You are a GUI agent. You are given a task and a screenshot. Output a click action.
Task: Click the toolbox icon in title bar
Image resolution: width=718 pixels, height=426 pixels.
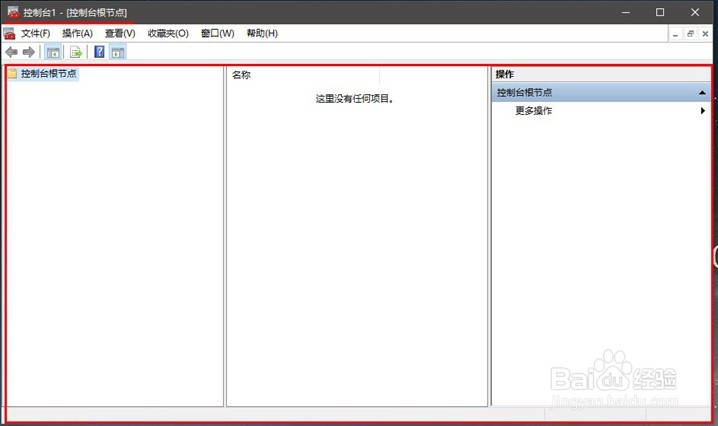coord(13,12)
